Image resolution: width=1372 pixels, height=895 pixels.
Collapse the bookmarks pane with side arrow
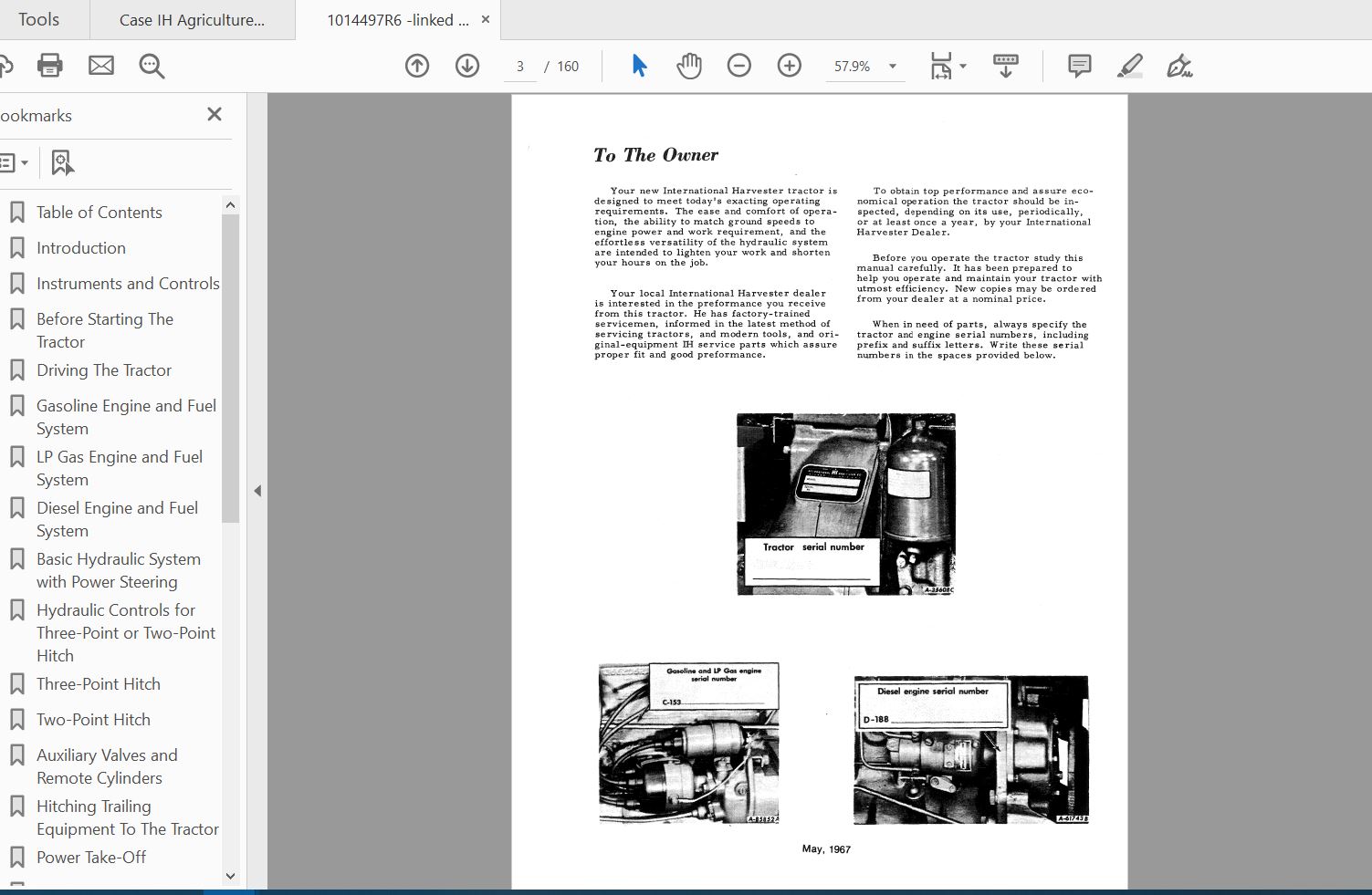257,491
